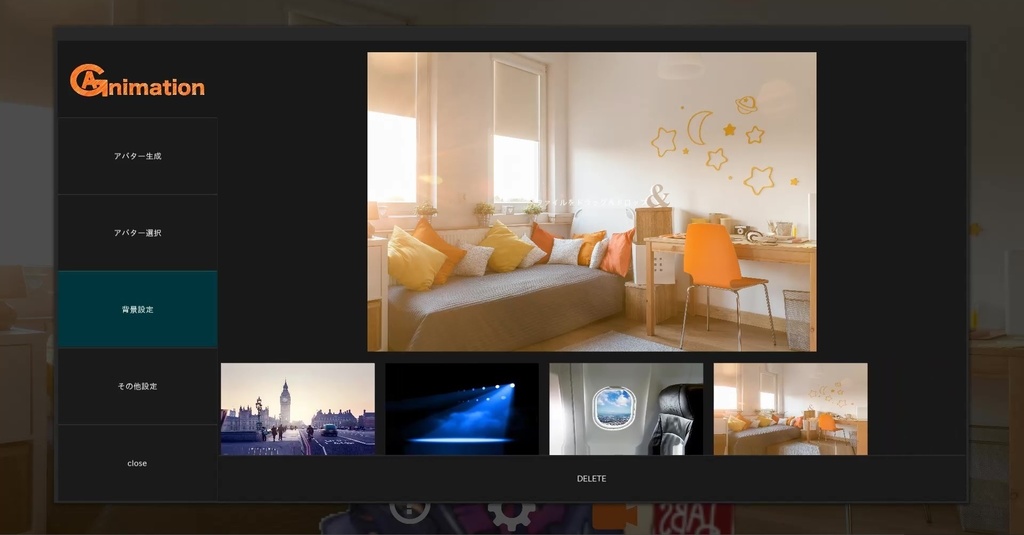Click the gear icon behind the dialog
The width and height of the screenshot is (1024, 535).
(x=512, y=515)
